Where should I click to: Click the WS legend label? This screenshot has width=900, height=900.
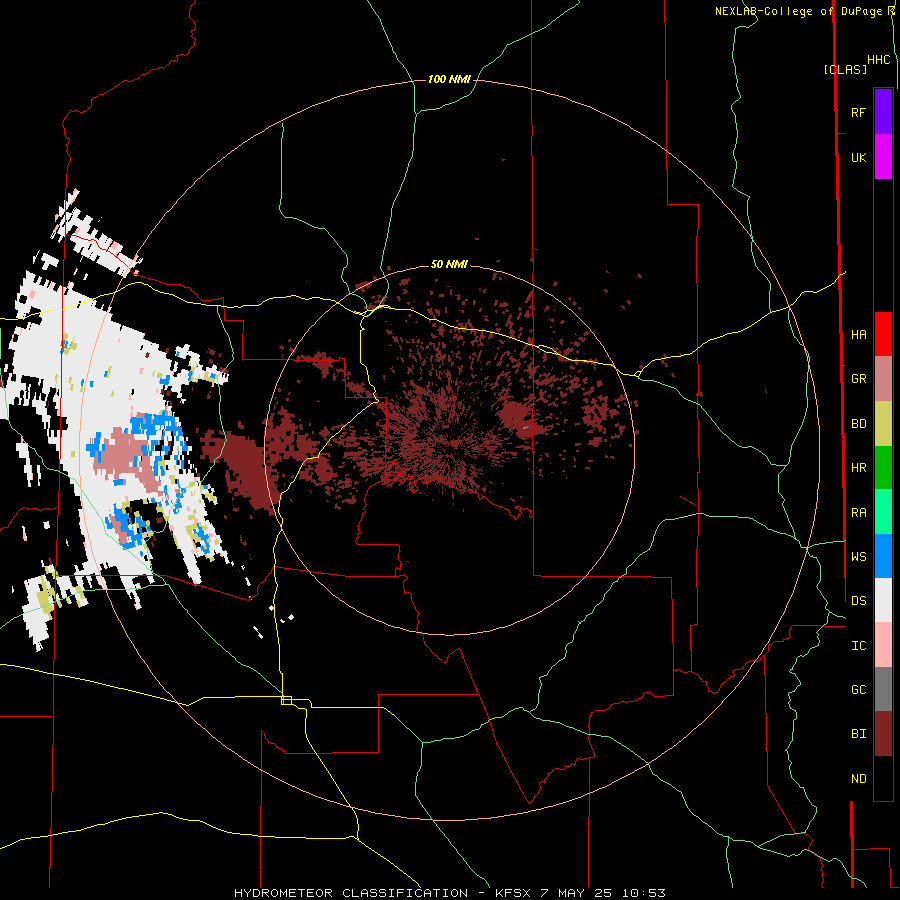click(x=858, y=557)
